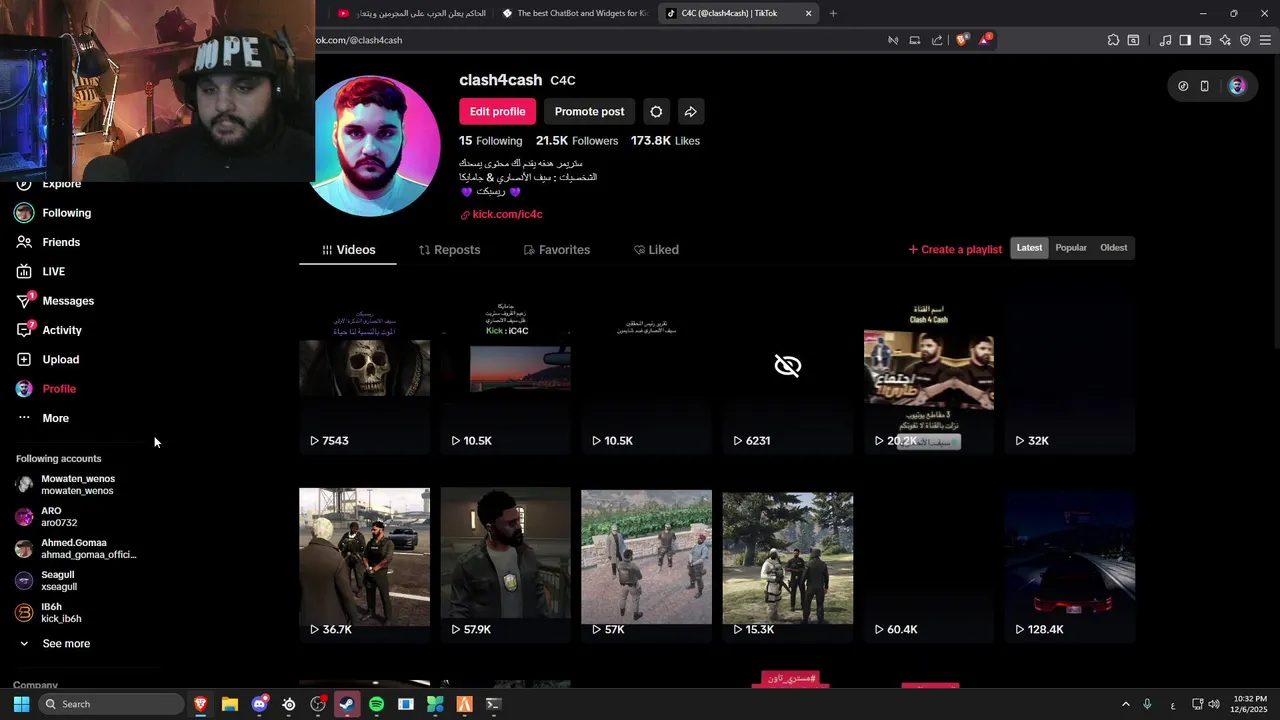Switch the language input indicator
The width and height of the screenshot is (1280, 720).
coord(1173,705)
